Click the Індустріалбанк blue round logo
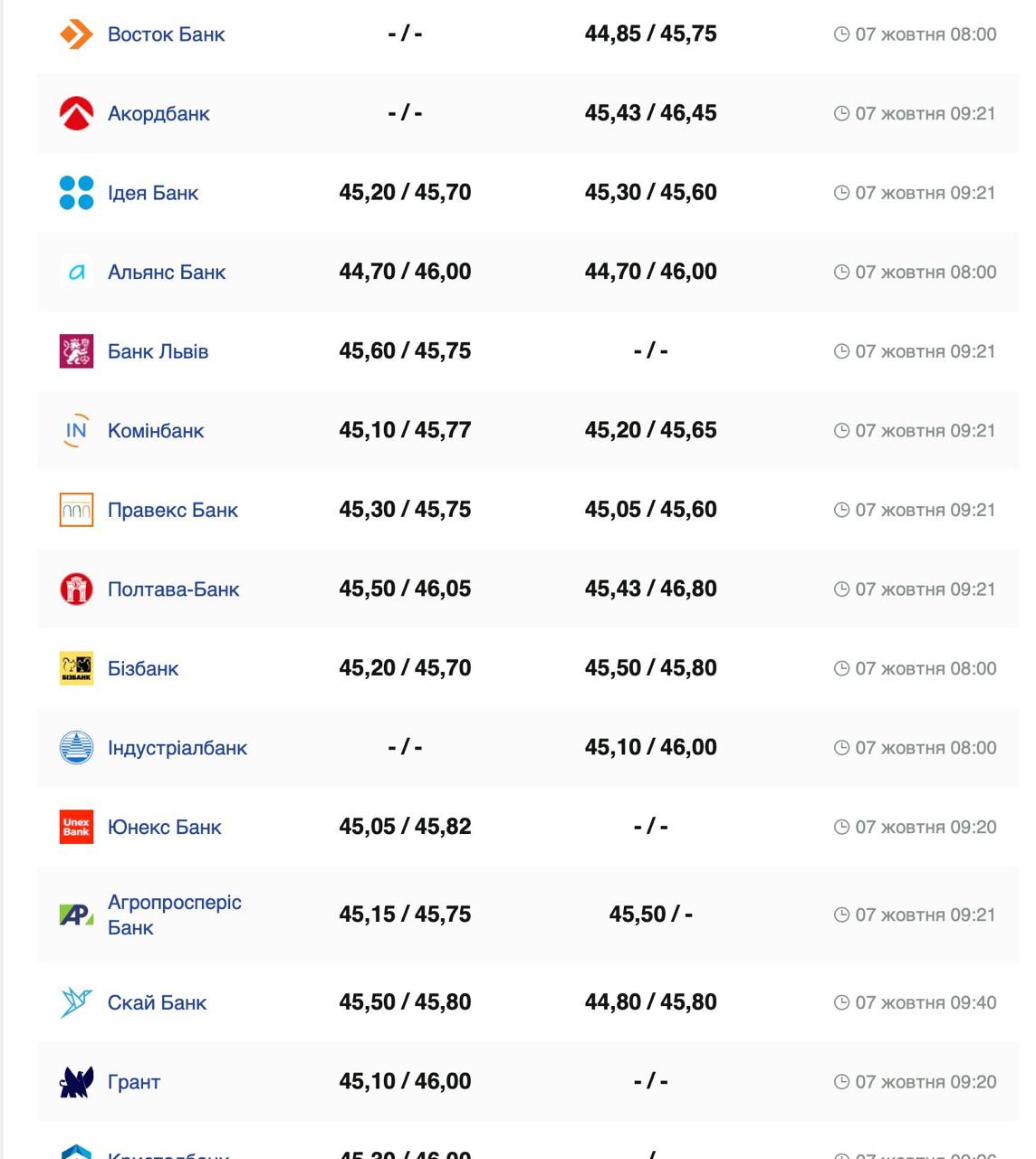 coord(76,748)
